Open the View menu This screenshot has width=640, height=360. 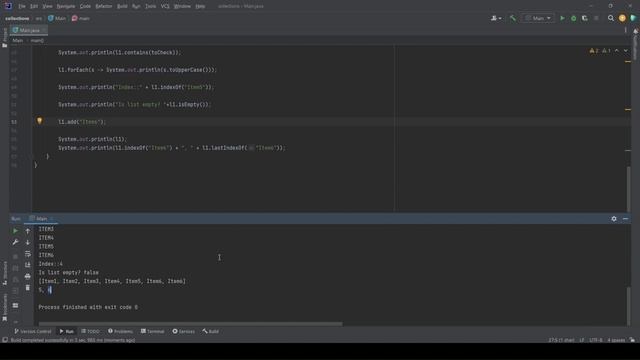click(x=47, y=6)
